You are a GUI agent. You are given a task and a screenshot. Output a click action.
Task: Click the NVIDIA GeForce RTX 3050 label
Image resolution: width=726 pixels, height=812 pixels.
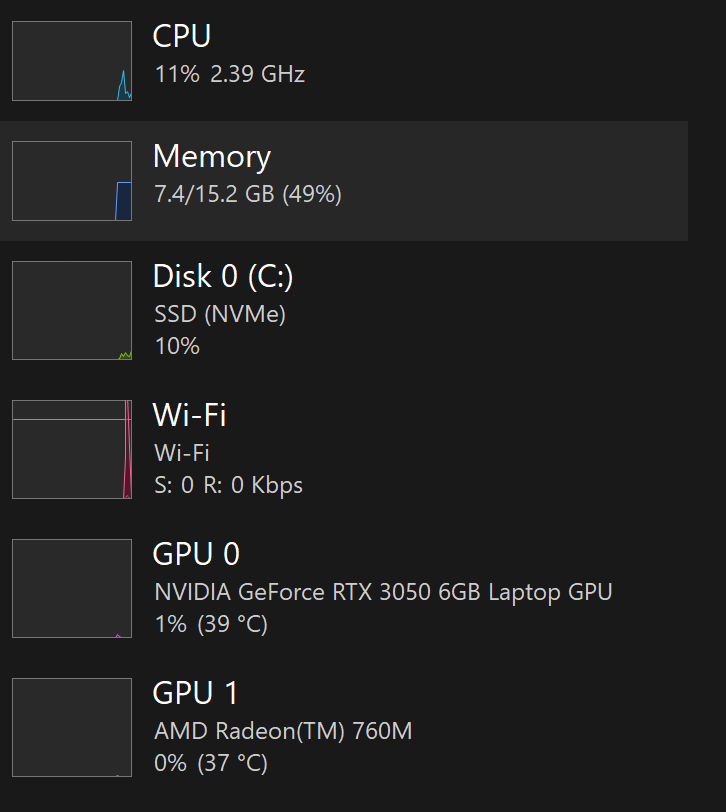click(383, 592)
